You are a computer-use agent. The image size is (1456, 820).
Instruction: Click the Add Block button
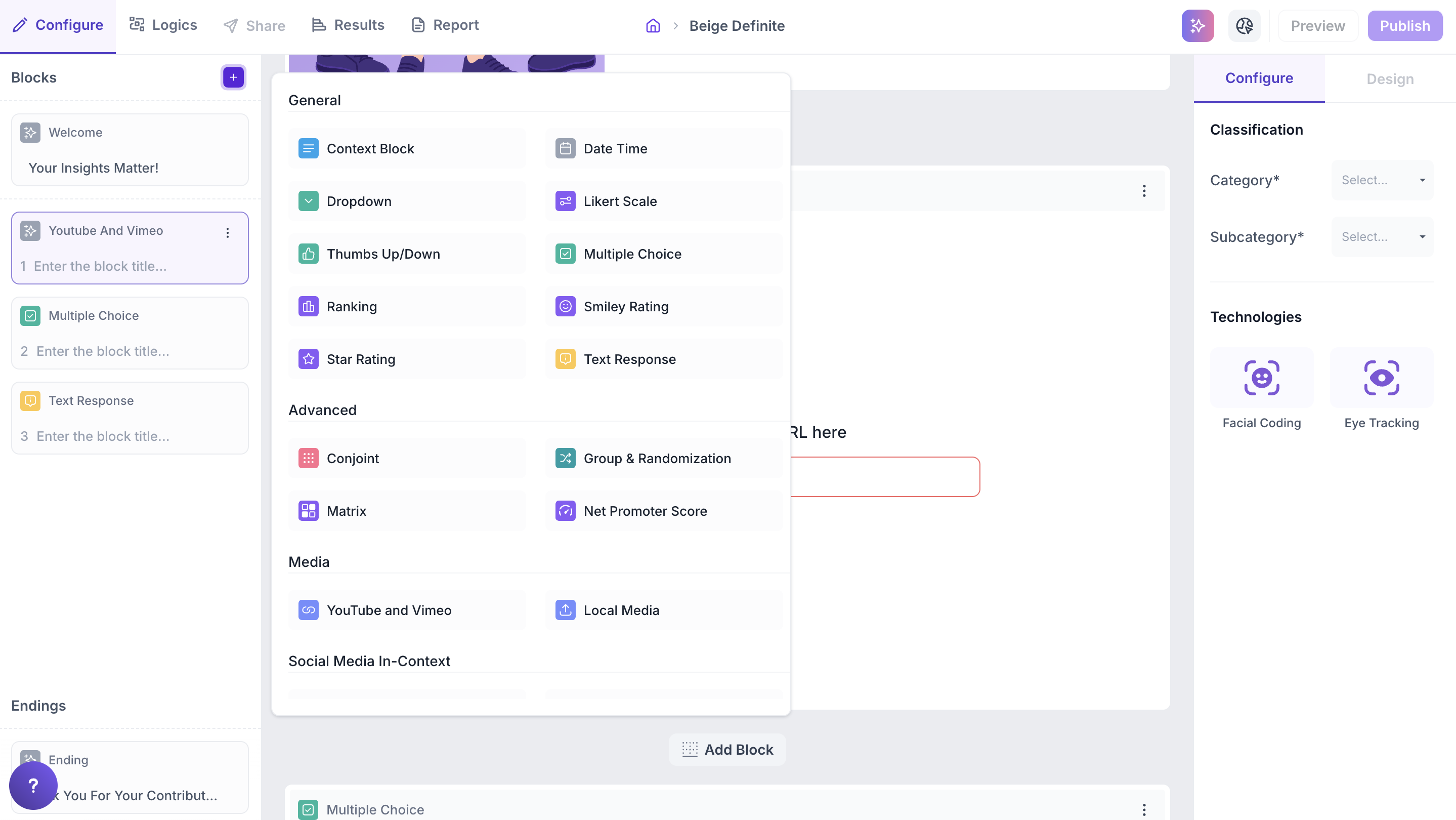pos(727,749)
